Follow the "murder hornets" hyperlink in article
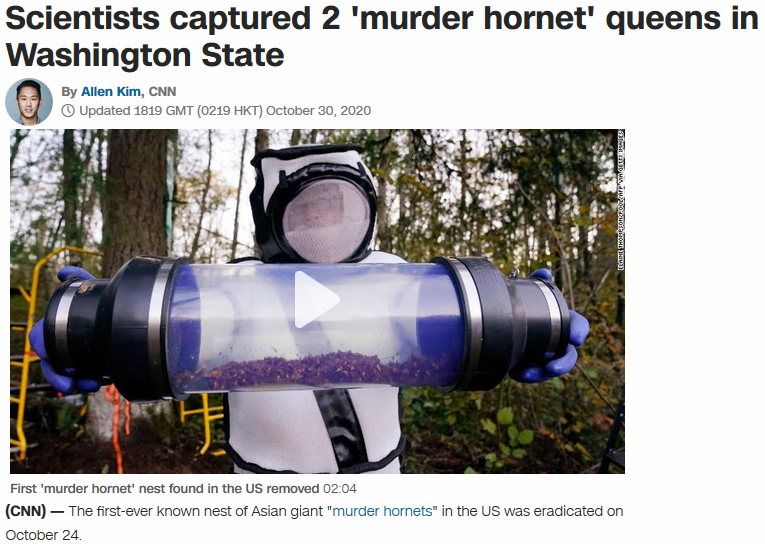Image resolution: width=765 pixels, height=544 pixels. click(x=382, y=511)
